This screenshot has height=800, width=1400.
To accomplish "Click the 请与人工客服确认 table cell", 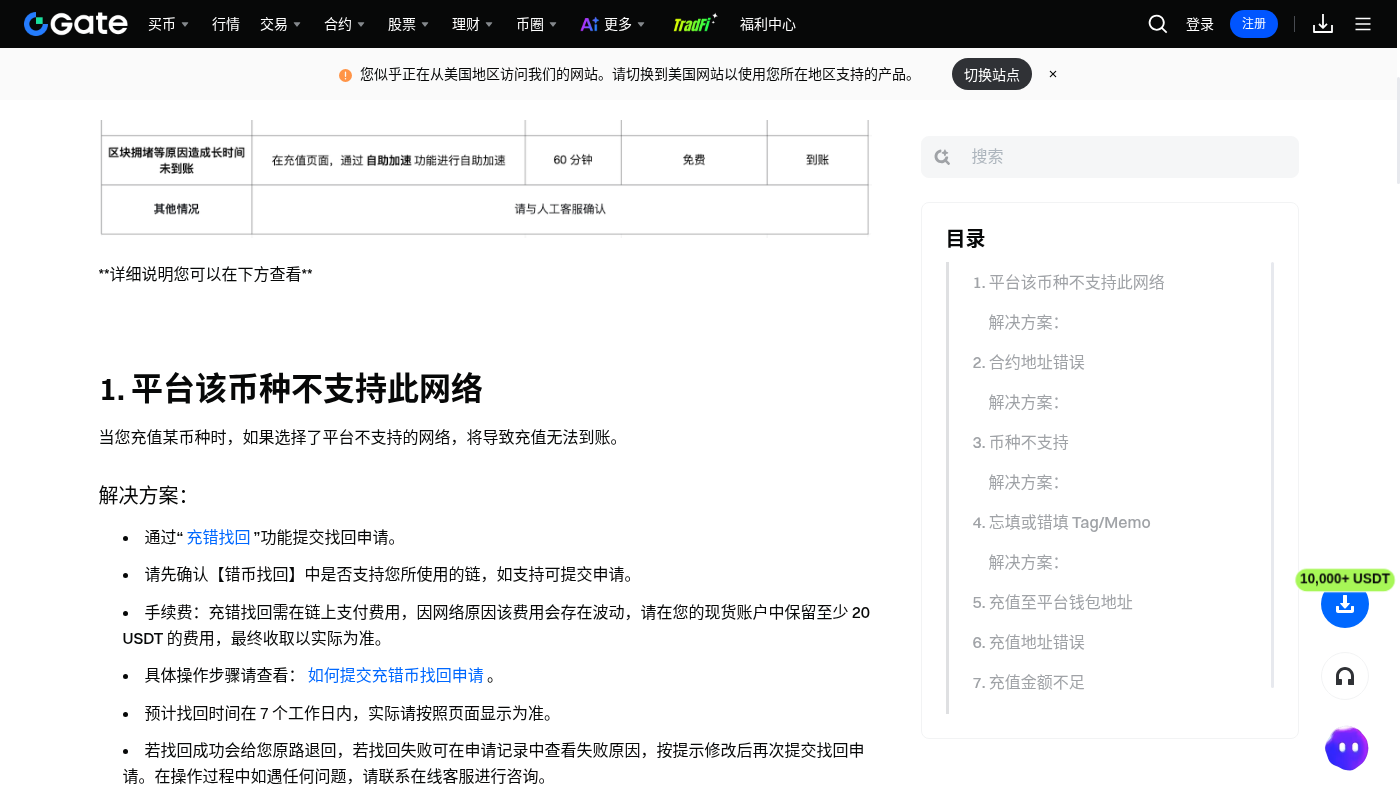I will click(560, 209).
